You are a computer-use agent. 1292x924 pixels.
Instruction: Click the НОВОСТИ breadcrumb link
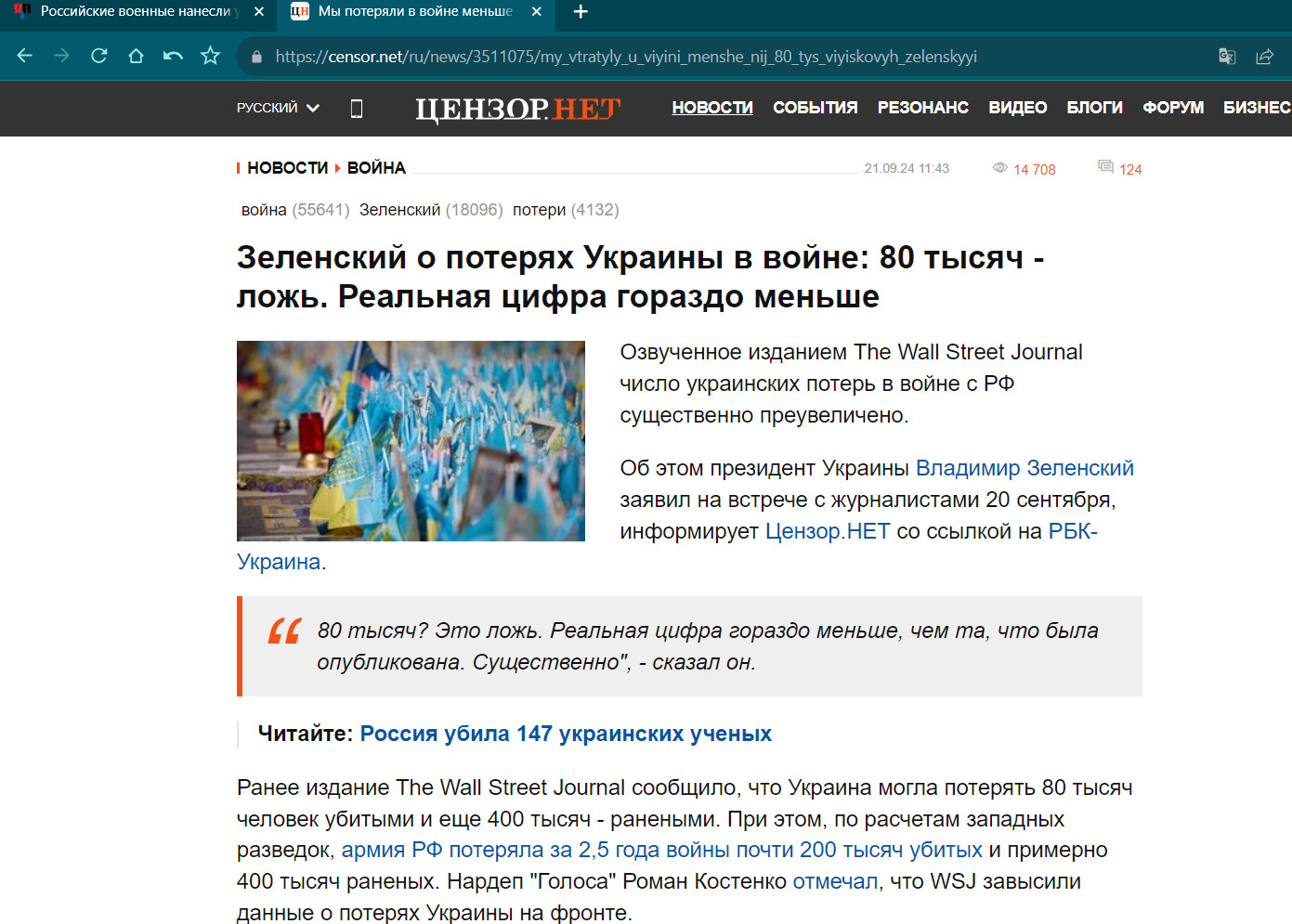pyautogui.click(x=288, y=168)
